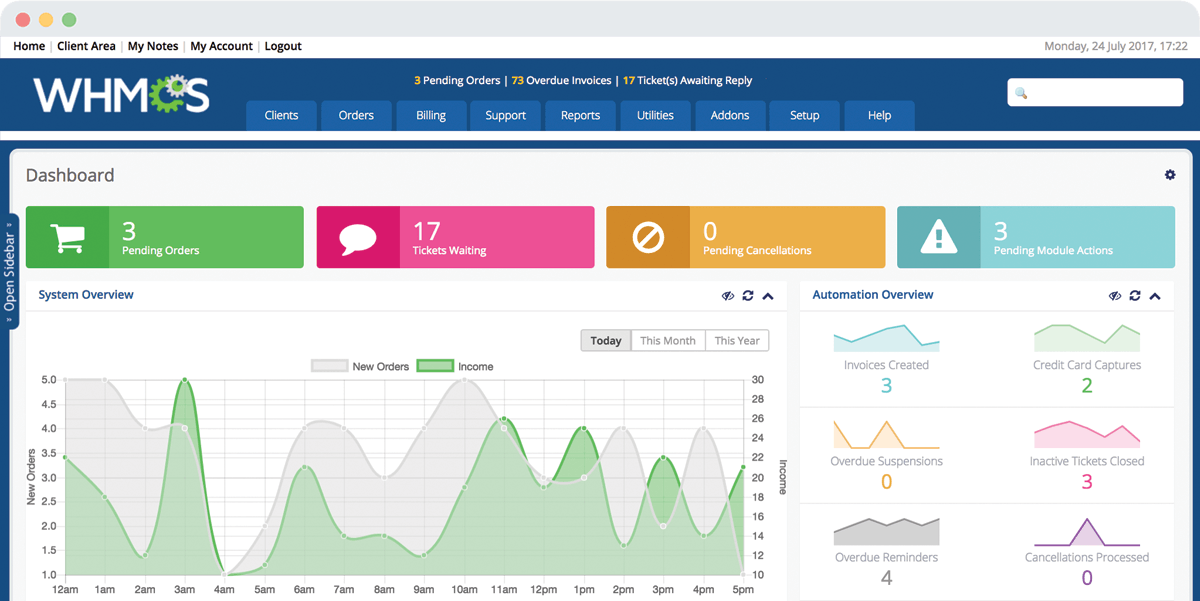Image resolution: width=1200 pixels, height=601 pixels.
Task: Open the Billing menu
Action: (431, 116)
